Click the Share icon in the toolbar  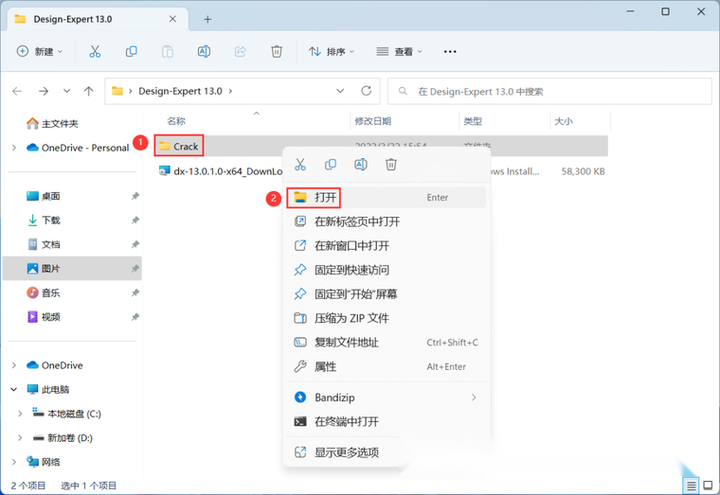tap(240, 51)
